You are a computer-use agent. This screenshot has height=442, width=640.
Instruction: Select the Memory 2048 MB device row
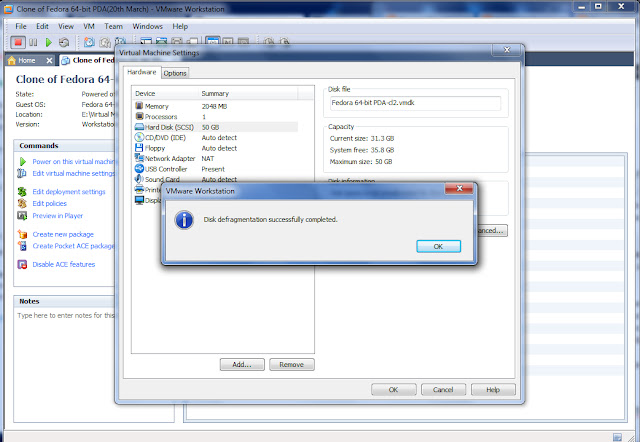click(216, 106)
